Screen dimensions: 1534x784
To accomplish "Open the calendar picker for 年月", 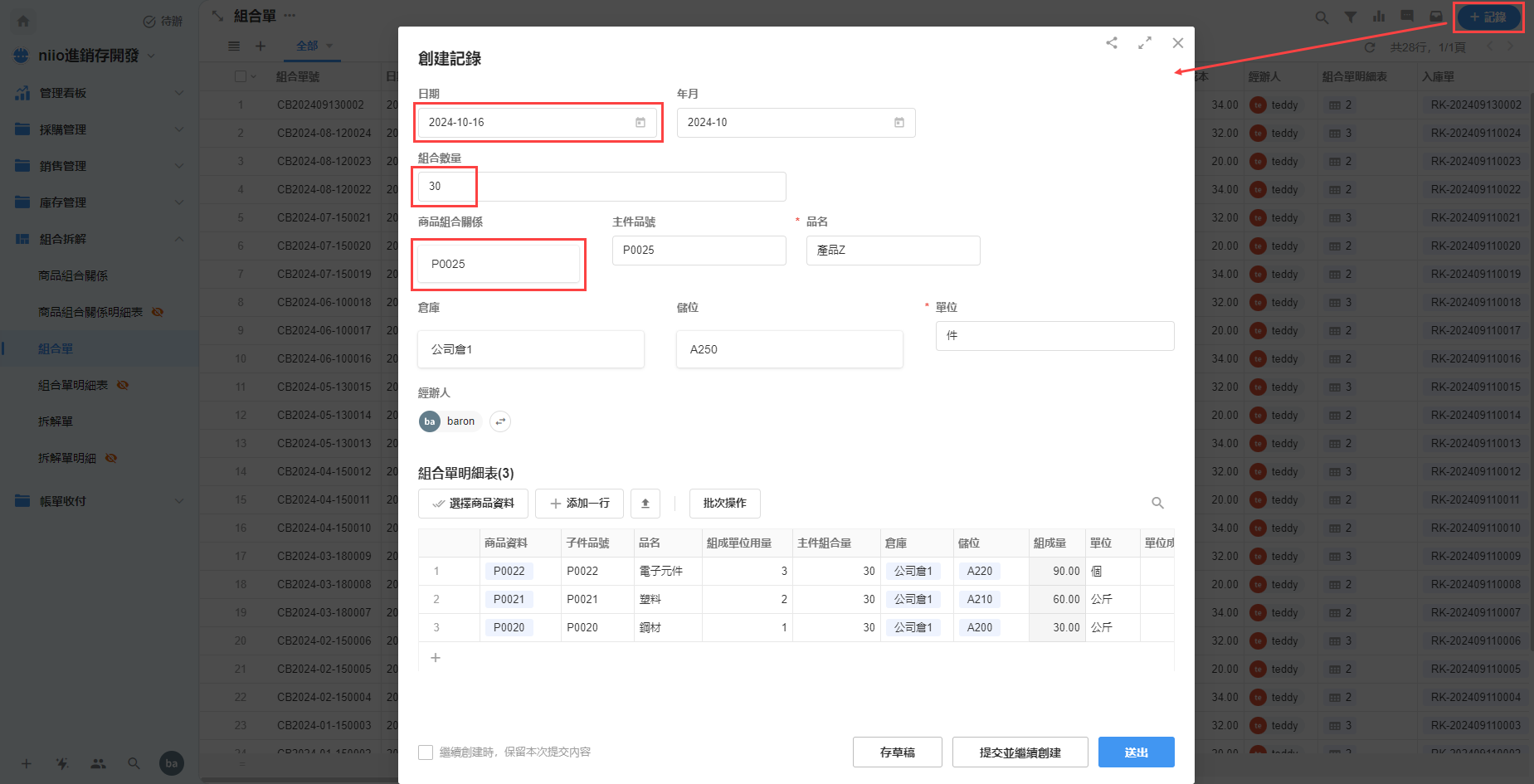I will point(899,123).
